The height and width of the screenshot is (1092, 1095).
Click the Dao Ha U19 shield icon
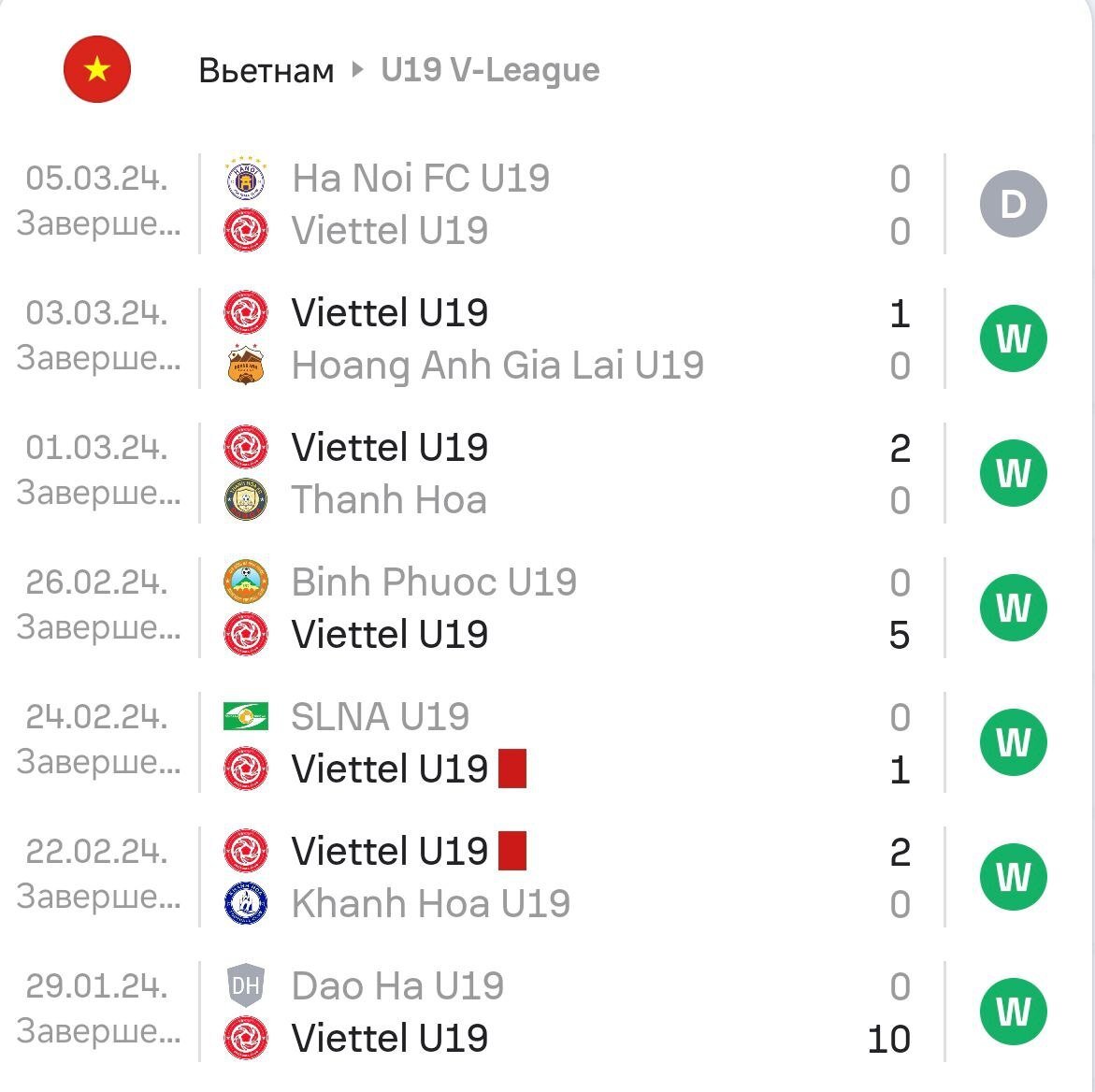pos(247,985)
